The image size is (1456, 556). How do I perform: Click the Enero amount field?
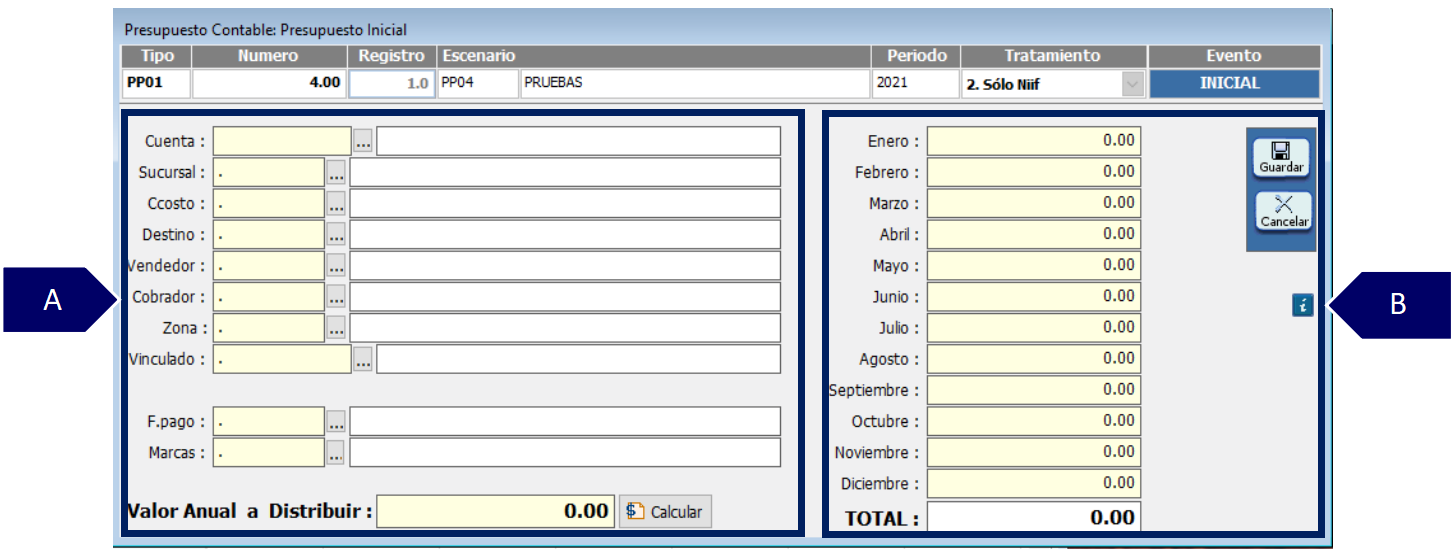(1034, 141)
